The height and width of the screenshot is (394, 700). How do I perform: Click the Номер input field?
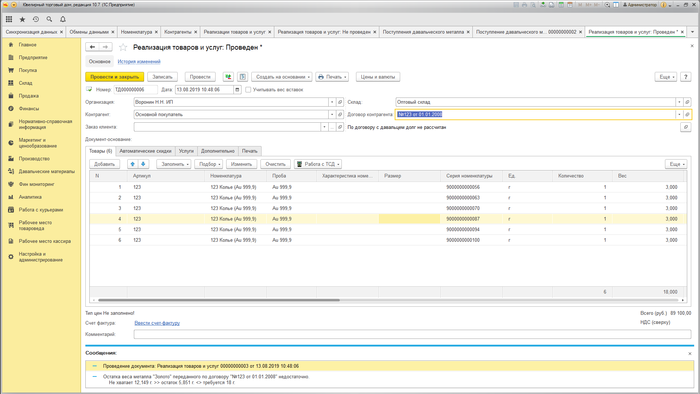pos(136,90)
